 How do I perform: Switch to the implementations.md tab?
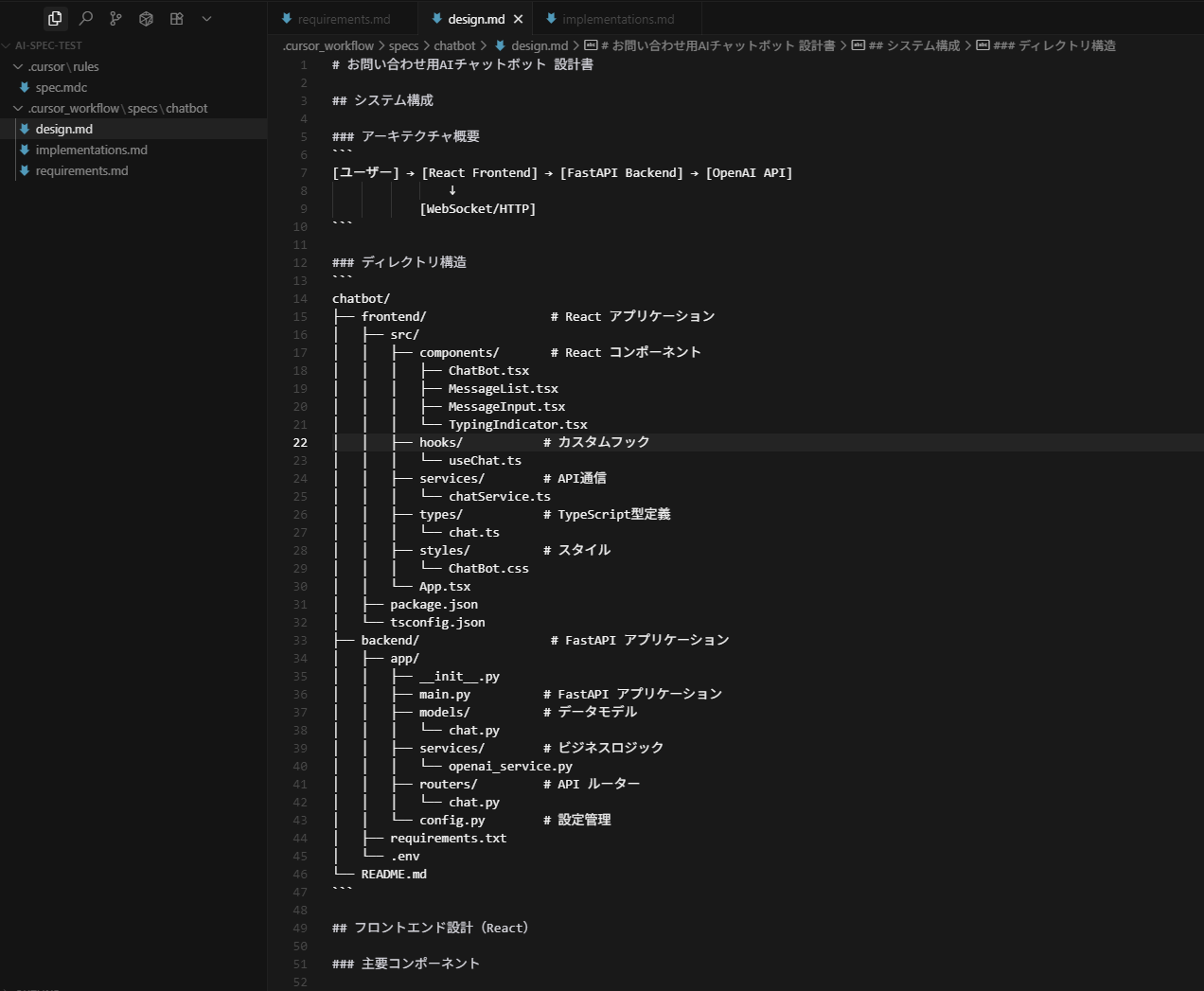point(617,19)
